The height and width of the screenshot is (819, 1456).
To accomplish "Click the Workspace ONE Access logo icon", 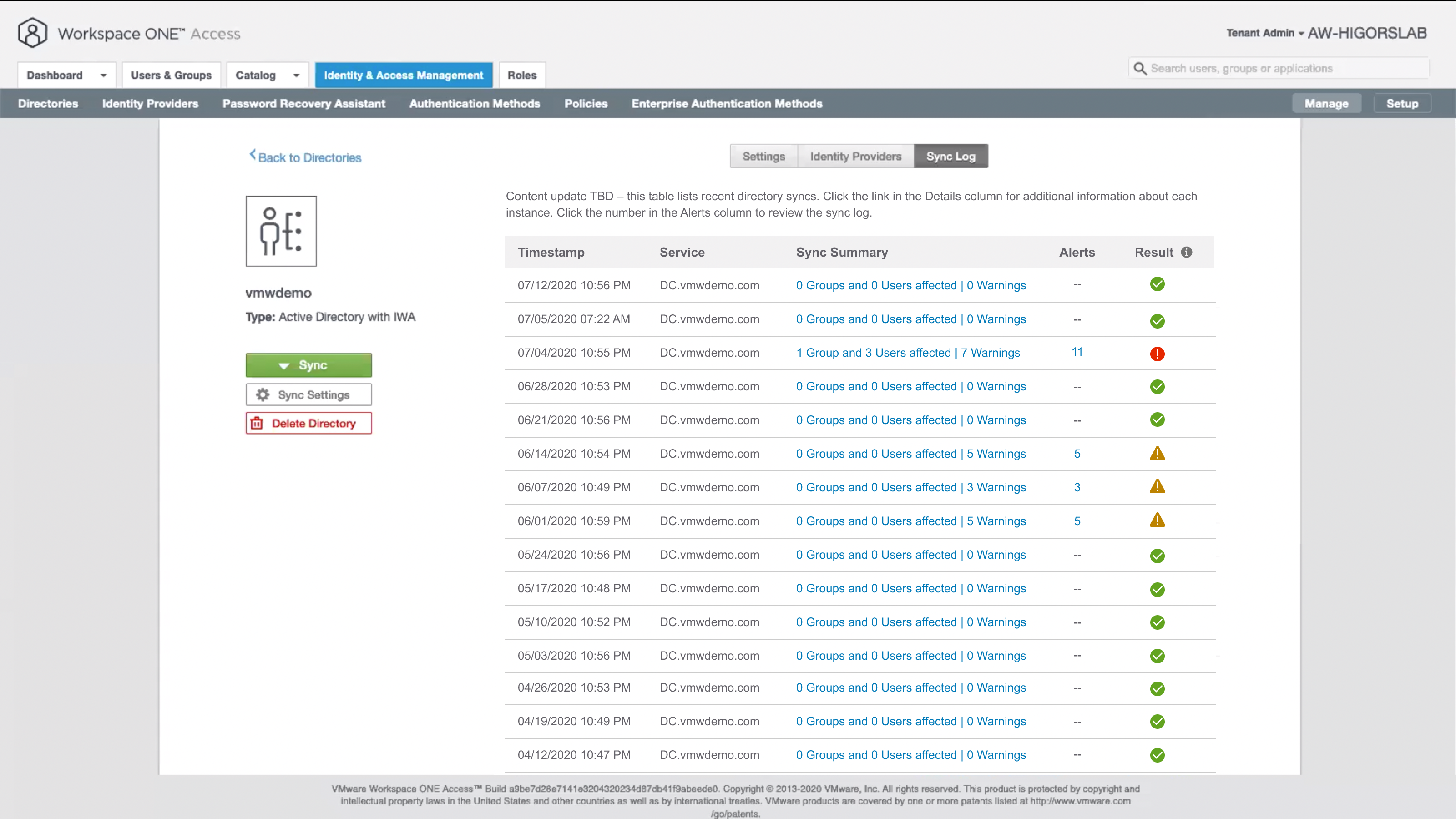I will (32, 33).
